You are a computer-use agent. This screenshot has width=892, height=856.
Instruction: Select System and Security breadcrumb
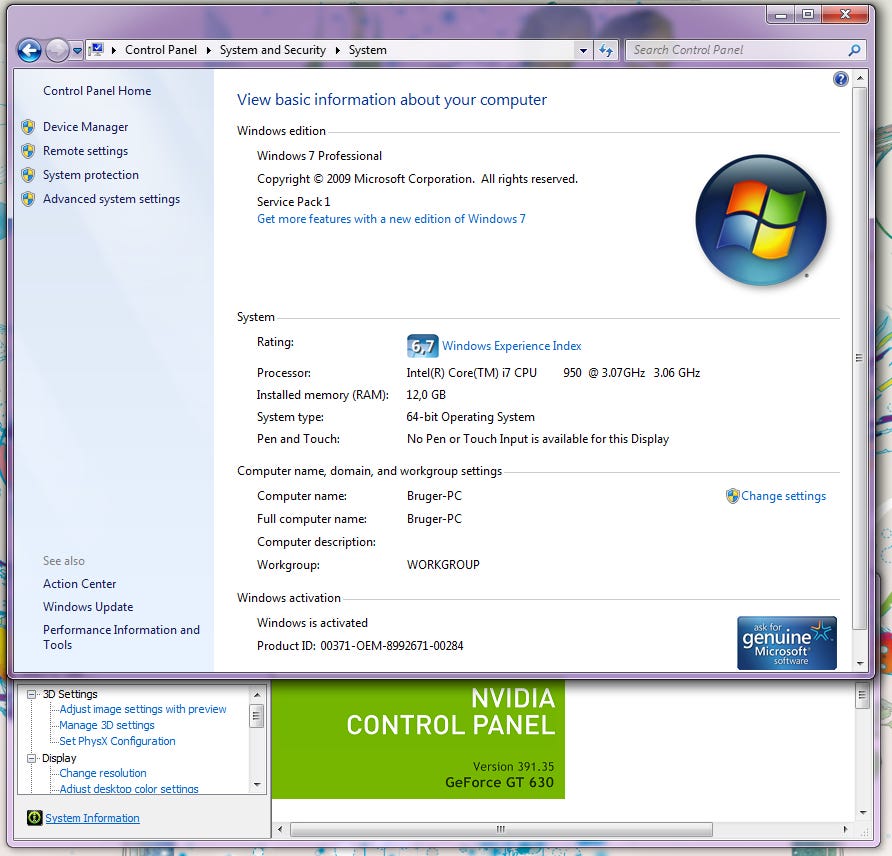point(272,50)
